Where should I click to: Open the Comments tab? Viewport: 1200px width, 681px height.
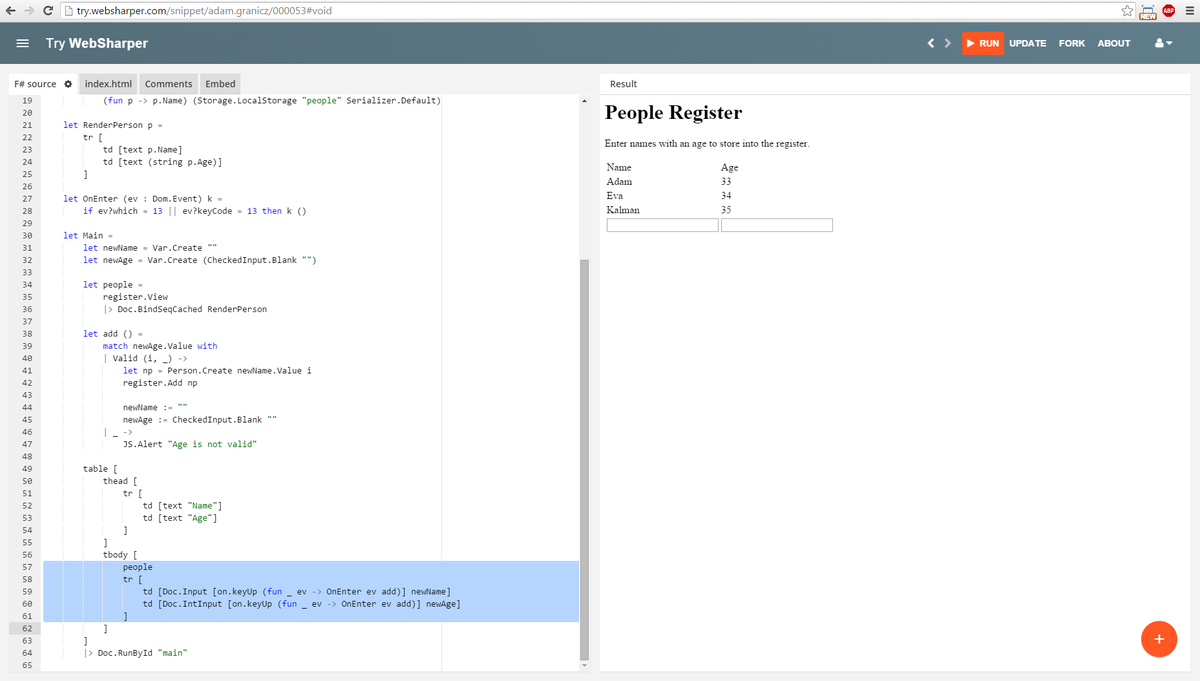pyautogui.click(x=168, y=84)
